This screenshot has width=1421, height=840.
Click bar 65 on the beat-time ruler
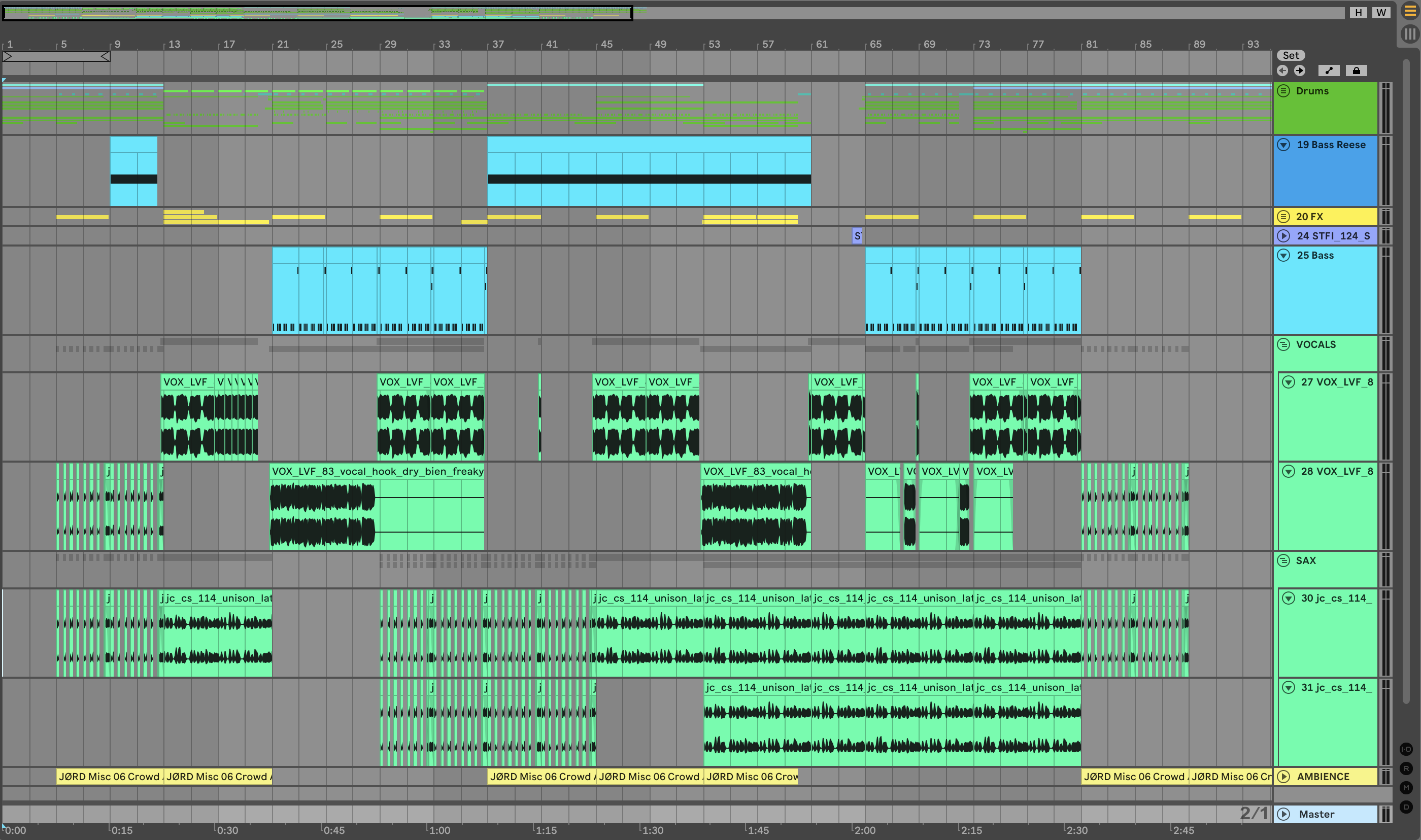click(875, 44)
